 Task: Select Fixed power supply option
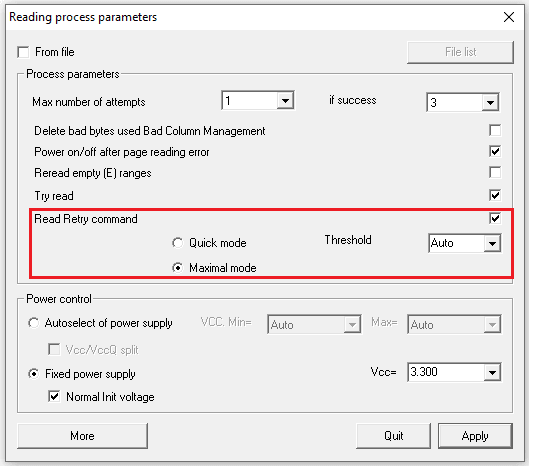tap(34, 374)
